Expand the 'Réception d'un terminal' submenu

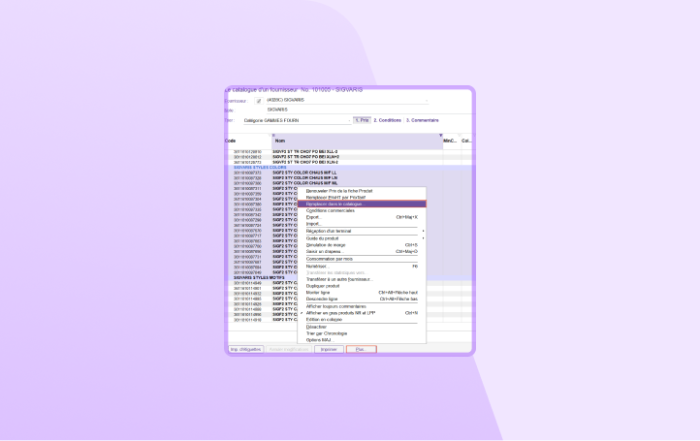pyautogui.click(x=422, y=231)
